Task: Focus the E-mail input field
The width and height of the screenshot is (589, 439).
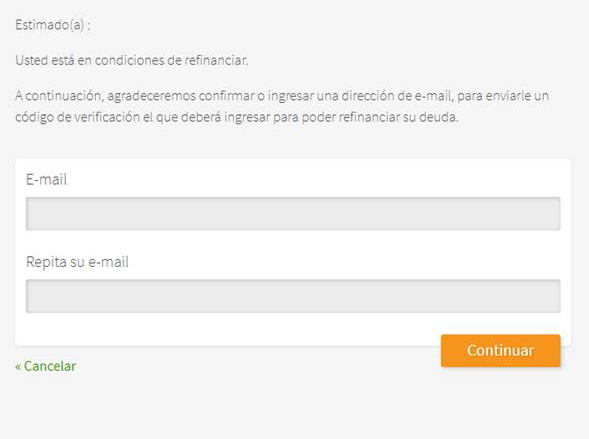Action: [x=293, y=213]
